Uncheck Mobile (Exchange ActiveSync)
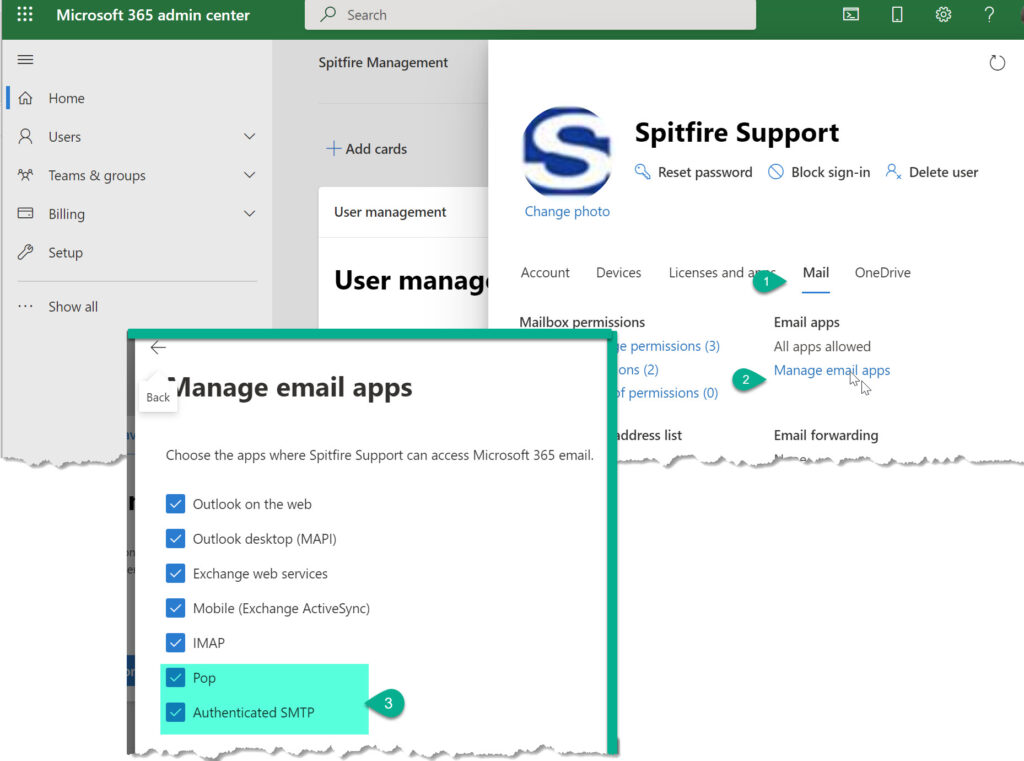Screen dimensions: 1024x761 click(175, 607)
